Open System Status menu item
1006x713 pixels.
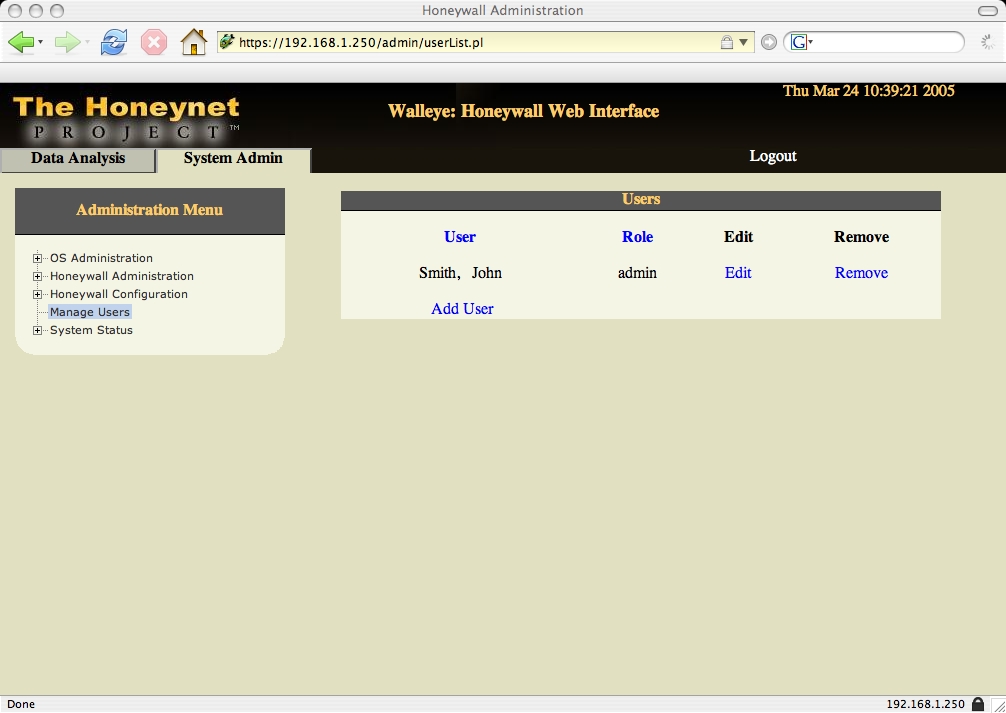tap(91, 330)
